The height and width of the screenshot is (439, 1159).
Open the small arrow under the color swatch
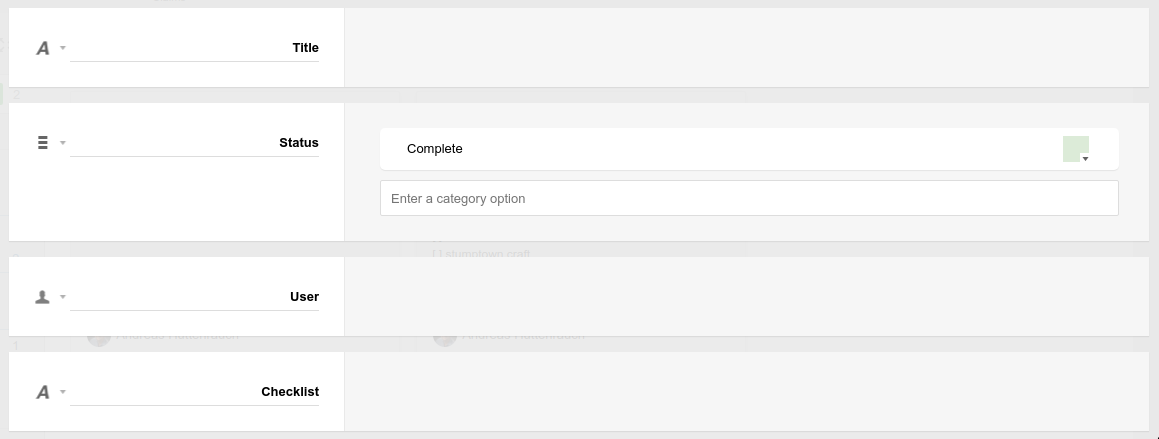click(1085, 159)
